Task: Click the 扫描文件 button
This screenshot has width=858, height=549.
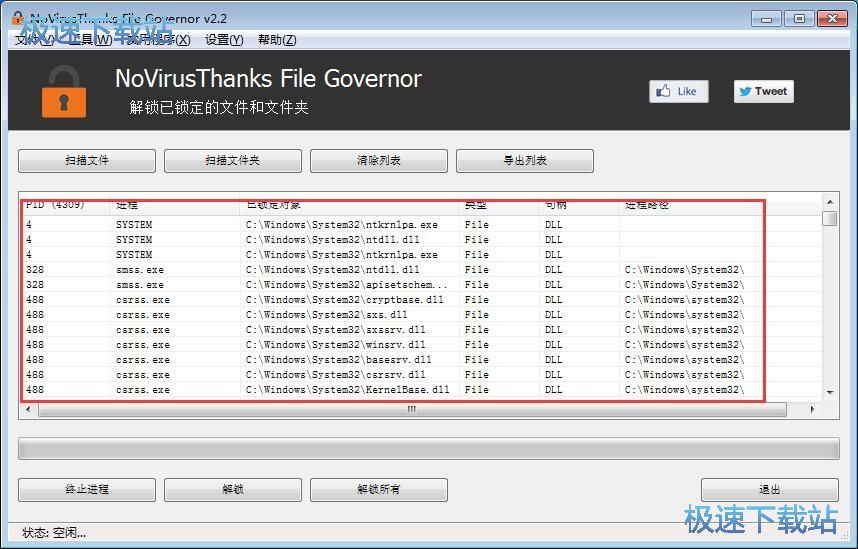Action: pos(87,161)
